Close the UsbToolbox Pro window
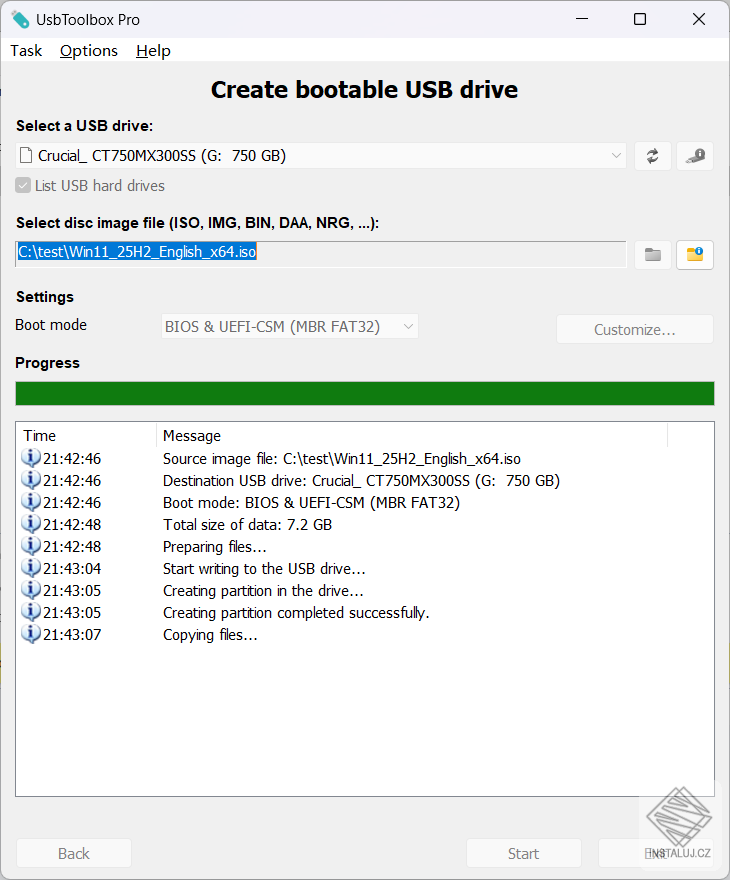The width and height of the screenshot is (730, 880). 699,19
